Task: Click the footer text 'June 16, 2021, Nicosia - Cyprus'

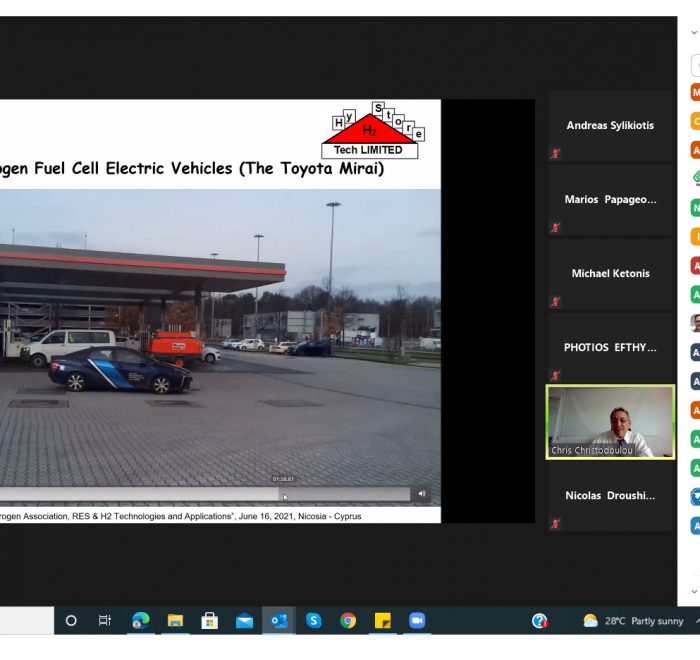Action: coord(300,516)
